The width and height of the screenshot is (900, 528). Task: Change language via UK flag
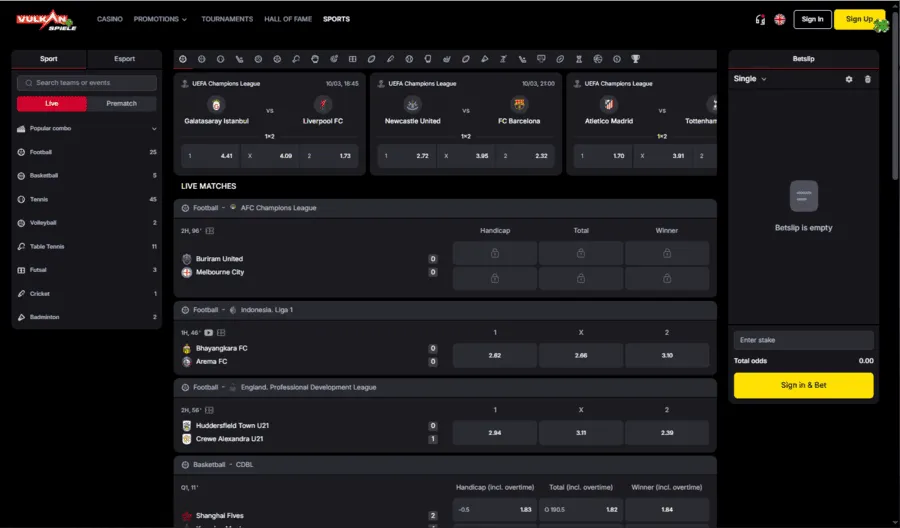(x=779, y=20)
